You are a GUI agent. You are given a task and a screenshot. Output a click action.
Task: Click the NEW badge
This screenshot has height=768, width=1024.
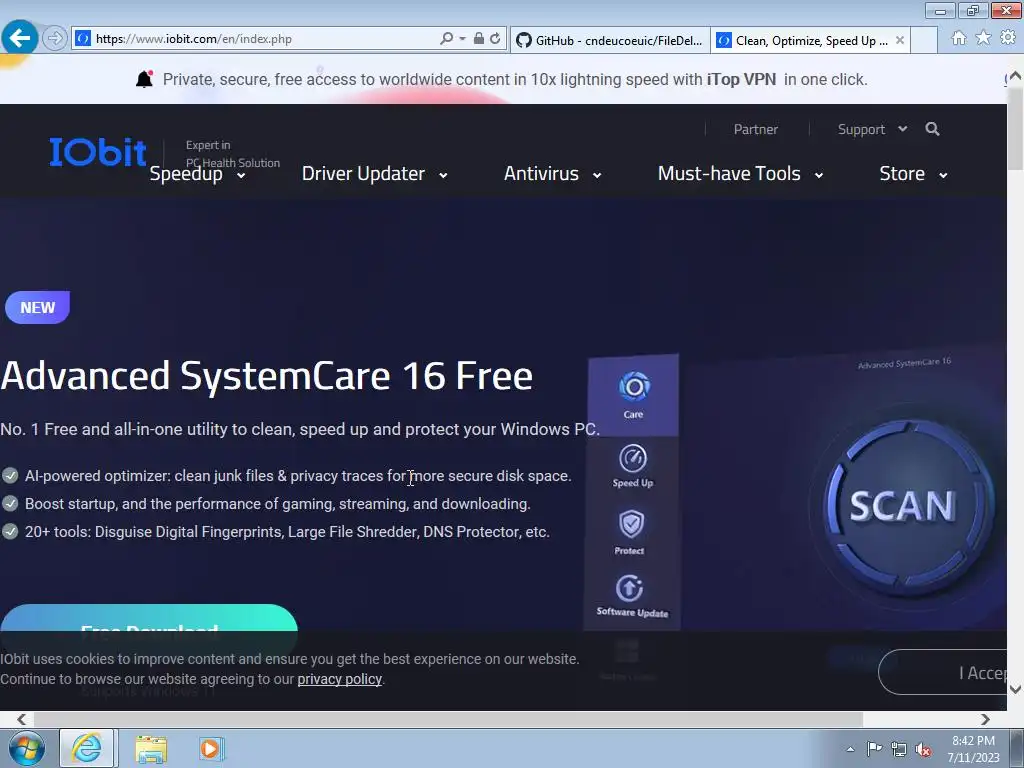pyautogui.click(x=37, y=308)
